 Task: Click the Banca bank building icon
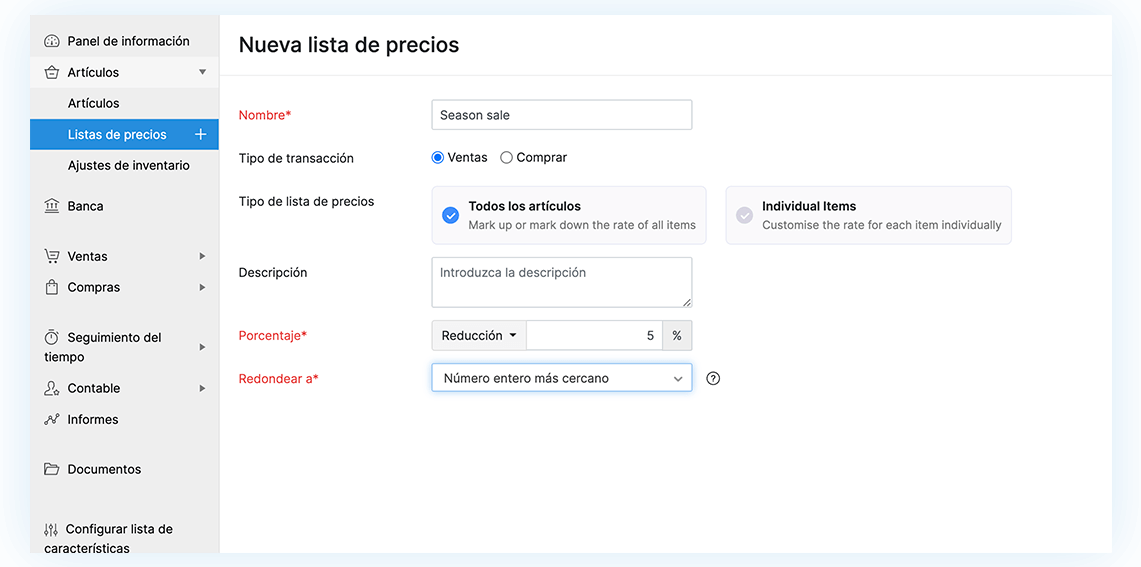coord(52,206)
